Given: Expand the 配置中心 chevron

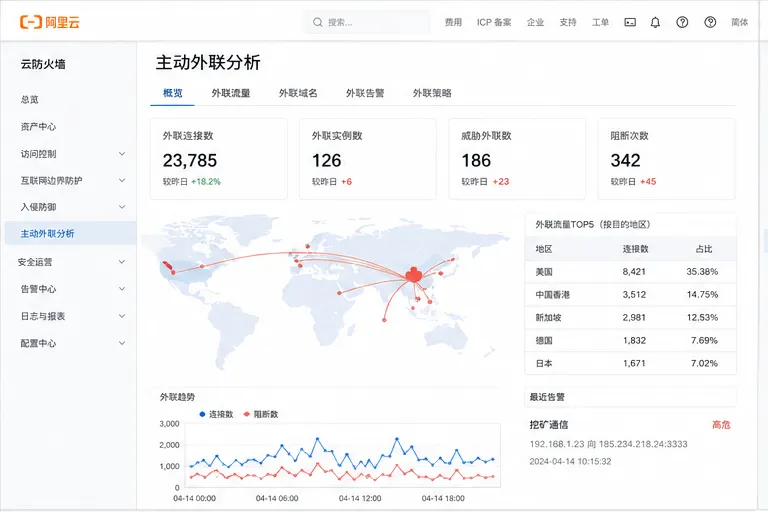Looking at the screenshot, I should [122, 343].
